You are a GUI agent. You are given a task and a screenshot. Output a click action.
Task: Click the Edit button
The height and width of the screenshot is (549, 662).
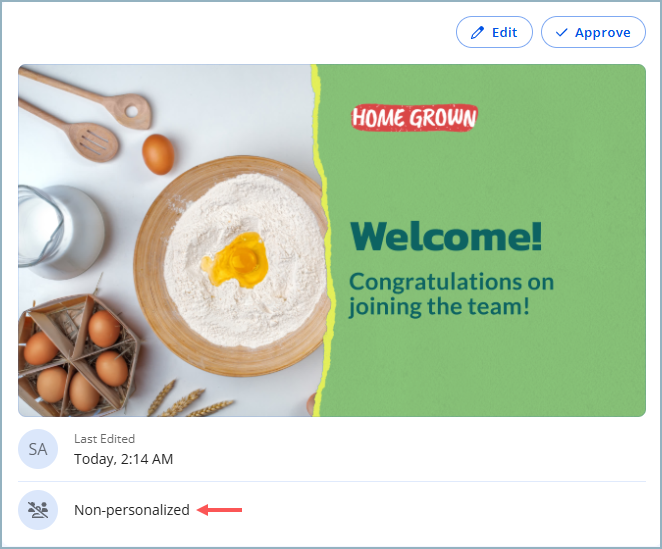[x=494, y=32]
